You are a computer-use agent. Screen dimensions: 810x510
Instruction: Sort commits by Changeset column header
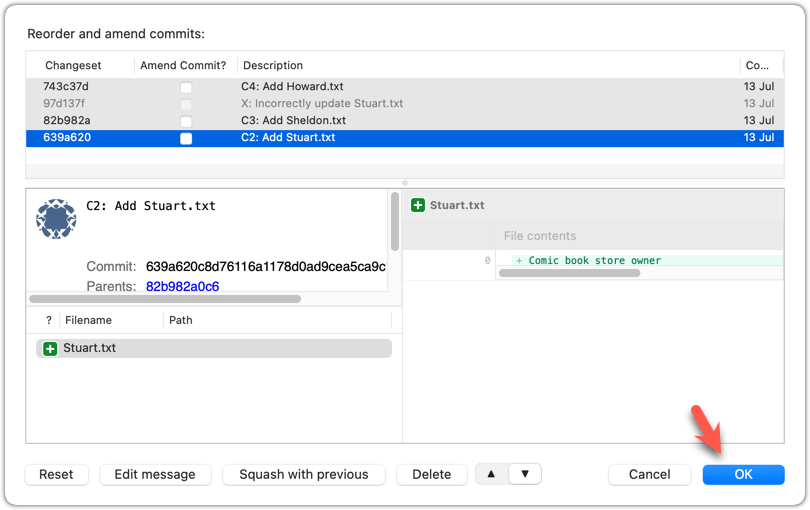pyautogui.click(x=66, y=65)
